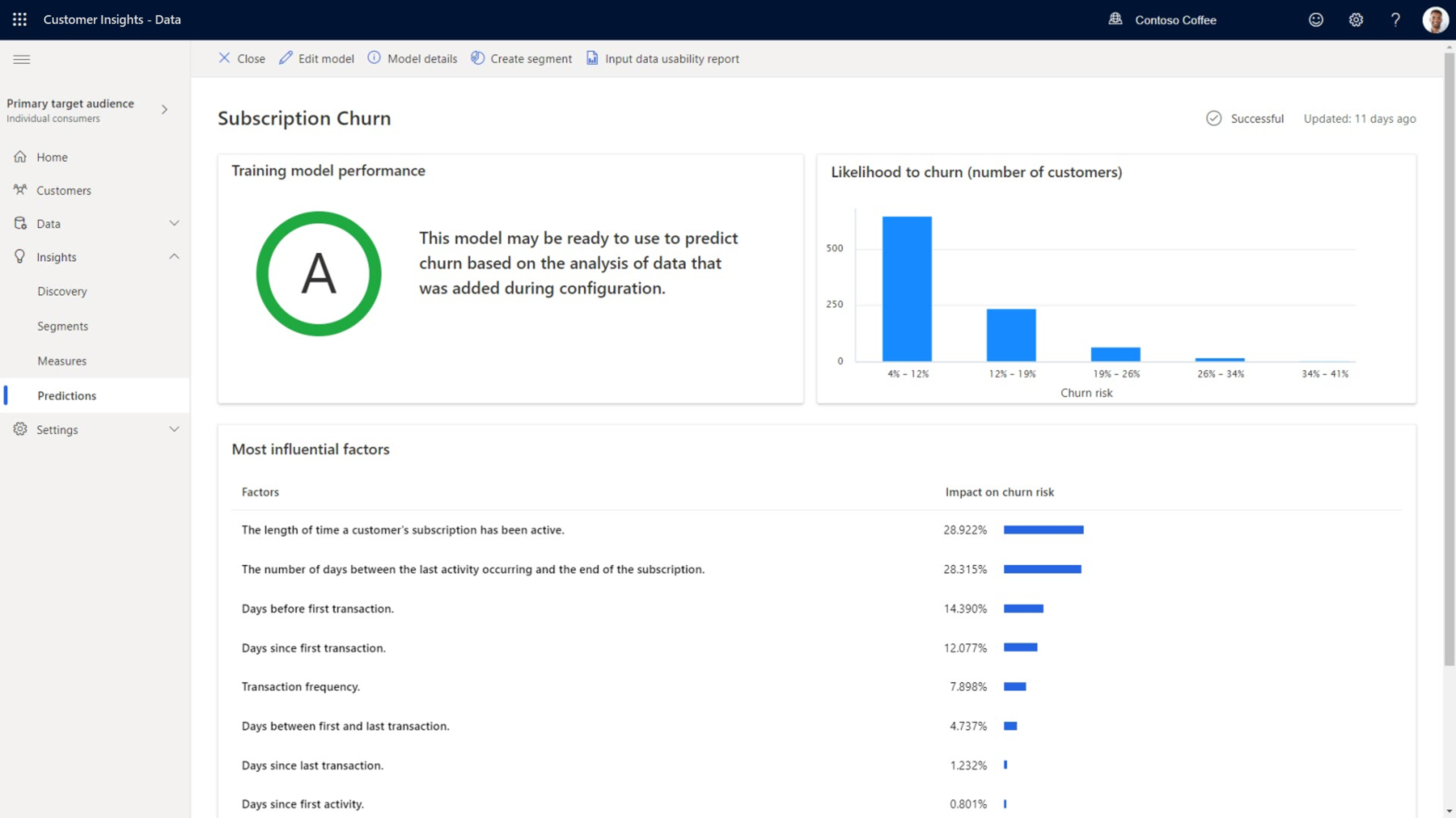The width and height of the screenshot is (1456, 818).
Task: Open Input data usability report
Action: coord(662,59)
